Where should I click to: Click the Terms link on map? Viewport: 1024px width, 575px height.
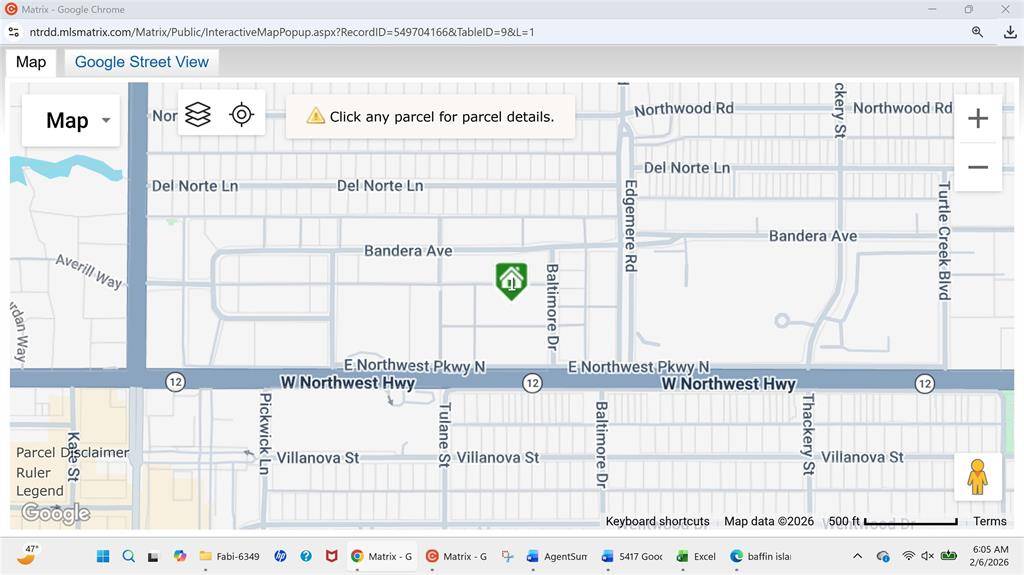pos(989,521)
